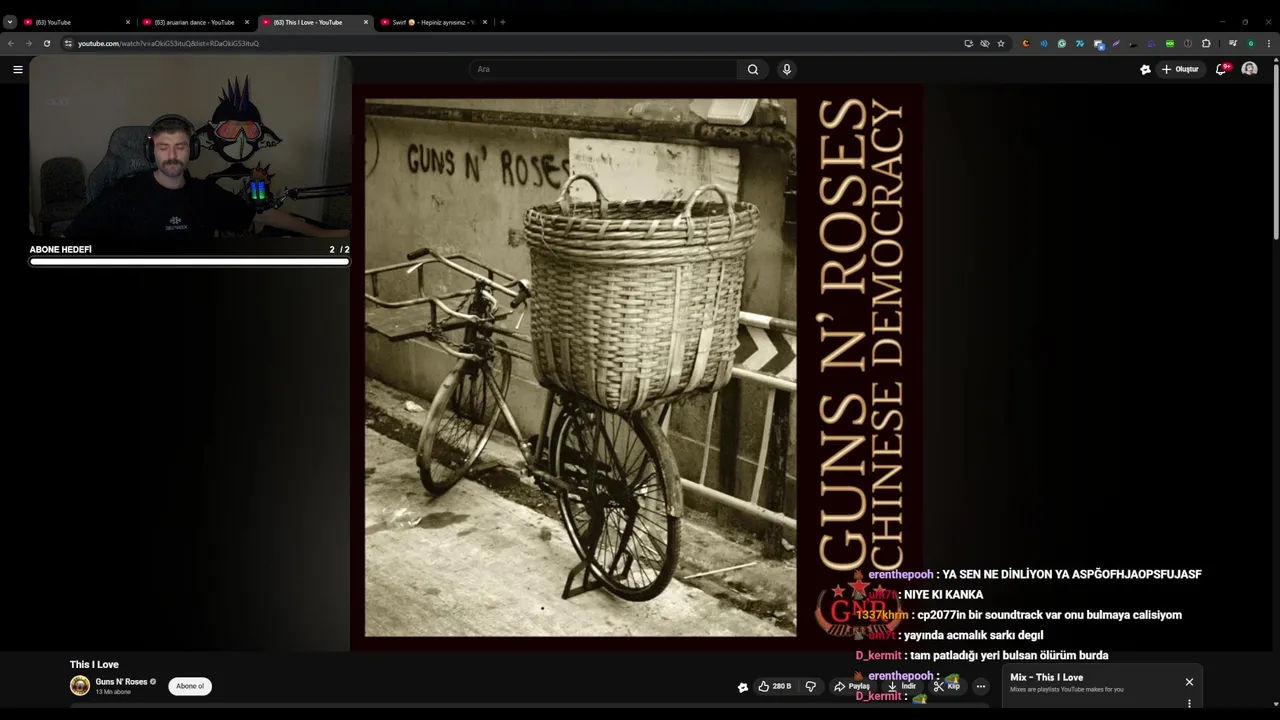Share the video via Paylaş
The image size is (1280, 720).
click(852, 686)
